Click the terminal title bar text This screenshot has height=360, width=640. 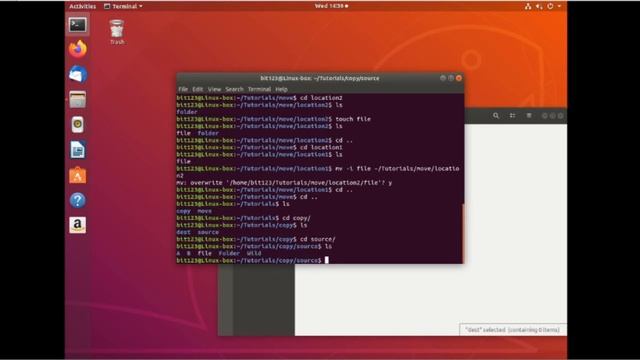pyautogui.click(x=320, y=78)
